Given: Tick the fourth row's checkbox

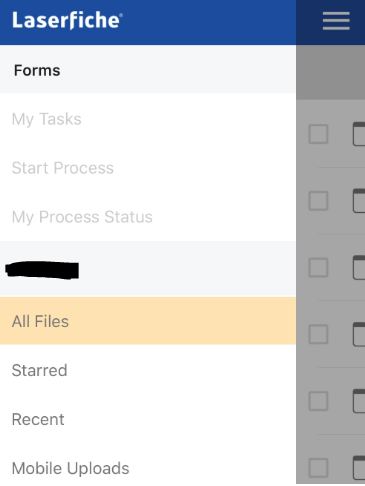Looking at the screenshot, I should click(318, 334).
